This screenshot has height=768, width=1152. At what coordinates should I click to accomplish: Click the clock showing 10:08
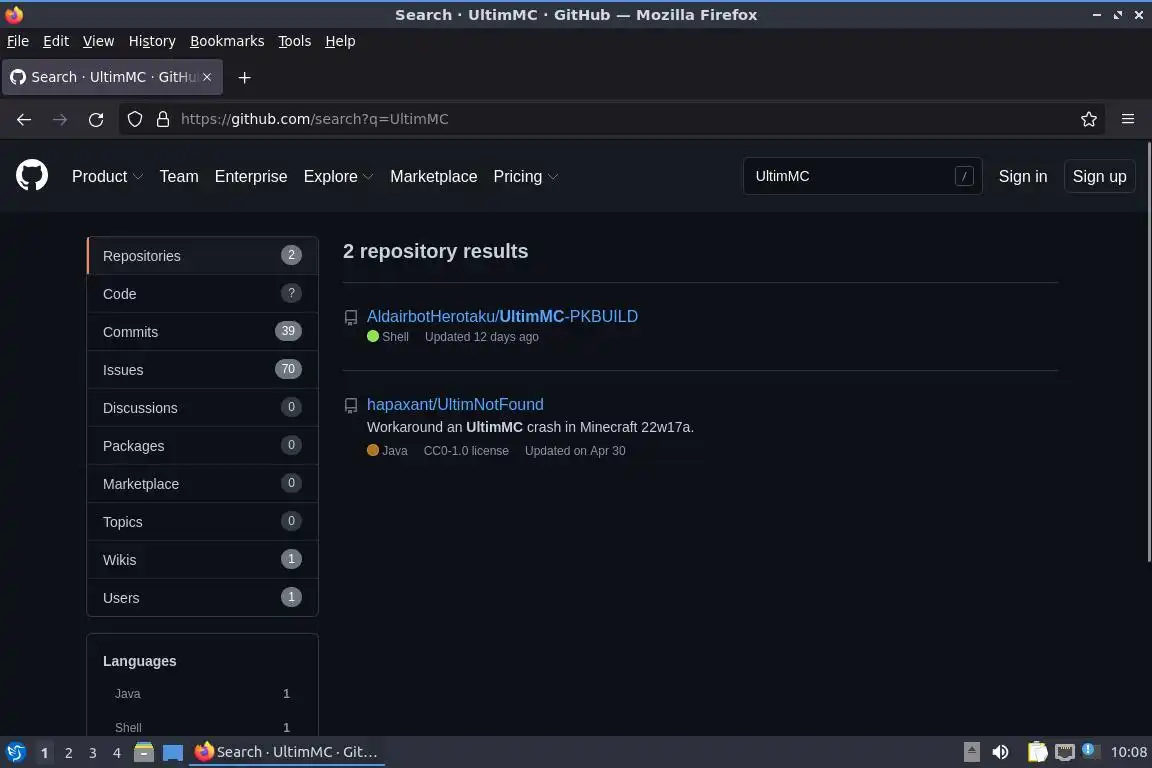(1128, 752)
